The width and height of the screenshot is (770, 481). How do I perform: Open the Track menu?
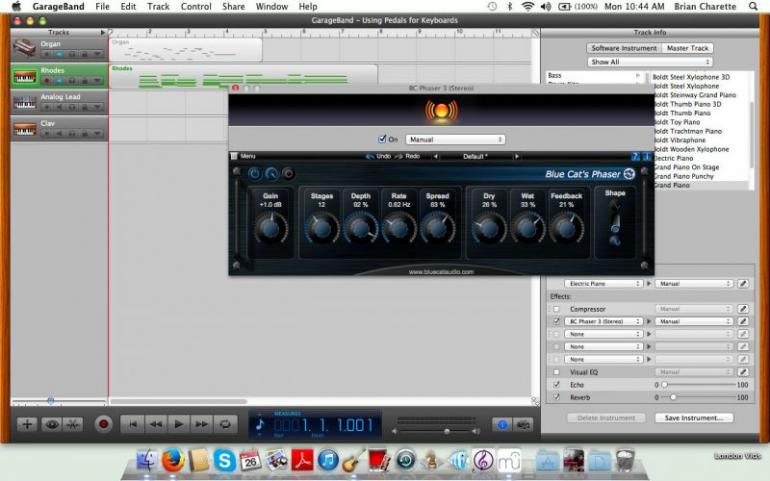click(158, 6)
